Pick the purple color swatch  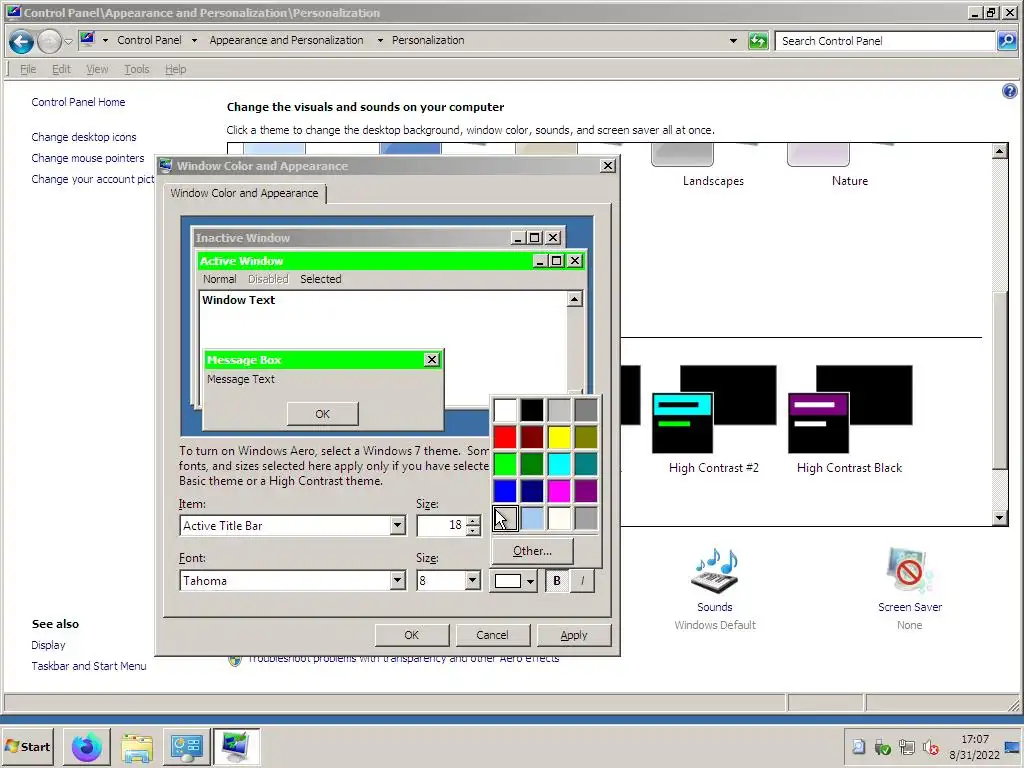click(586, 491)
